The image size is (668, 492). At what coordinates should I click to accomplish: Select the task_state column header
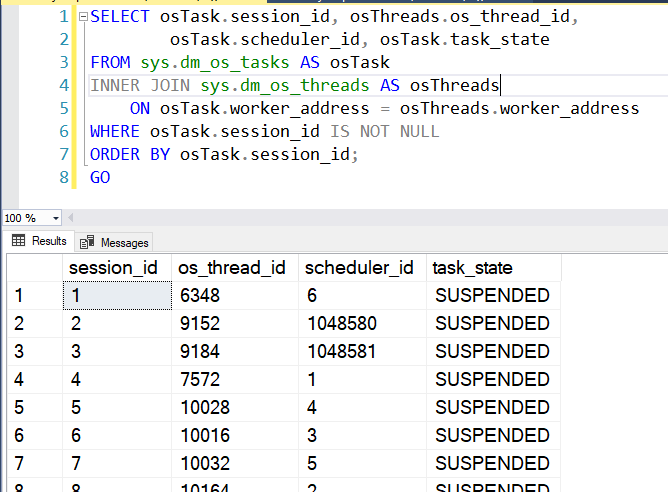coord(494,268)
